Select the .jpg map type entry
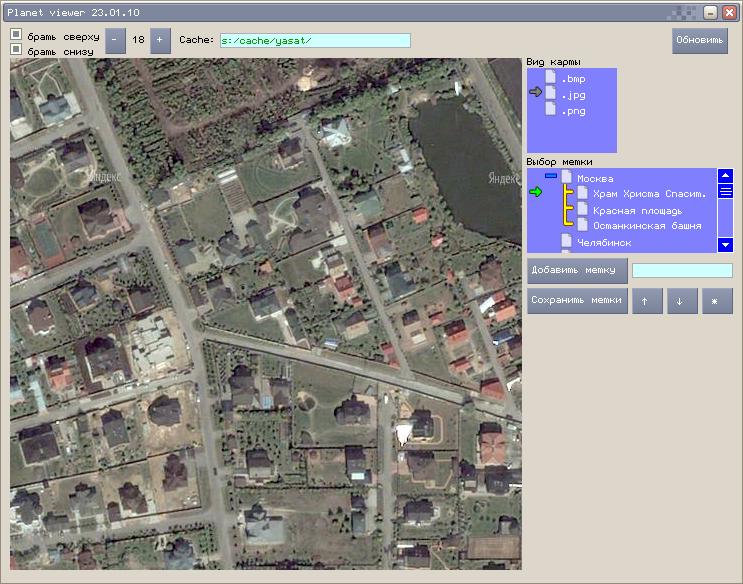This screenshot has width=743, height=584. click(x=572, y=94)
